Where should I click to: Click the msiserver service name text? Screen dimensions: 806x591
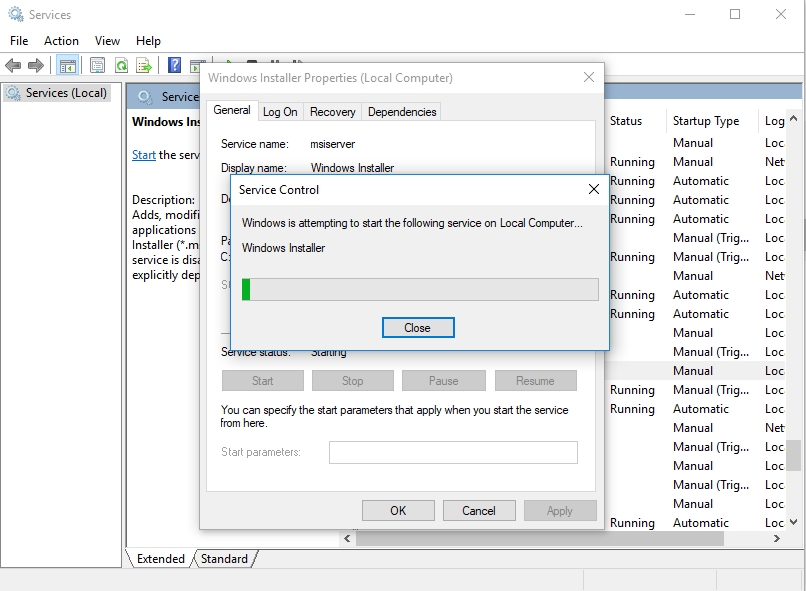(333, 144)
